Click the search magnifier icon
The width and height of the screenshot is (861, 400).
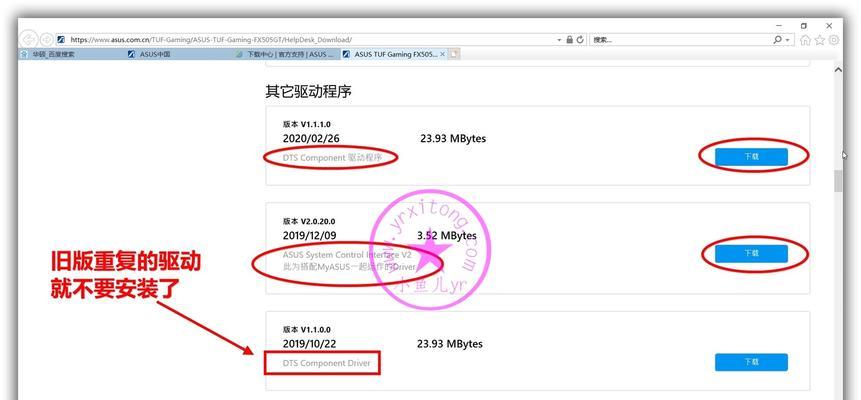click(x=778, y=40)
